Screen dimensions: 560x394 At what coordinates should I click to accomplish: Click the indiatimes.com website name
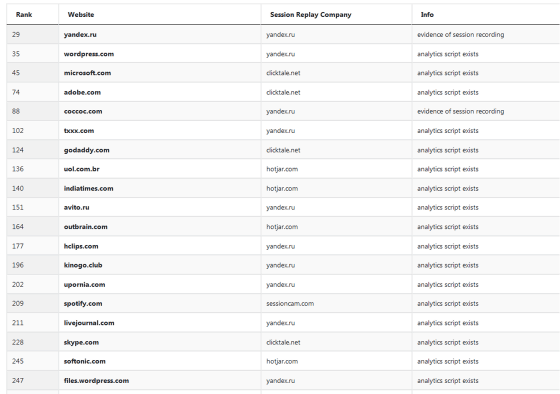tap(88, 188)
